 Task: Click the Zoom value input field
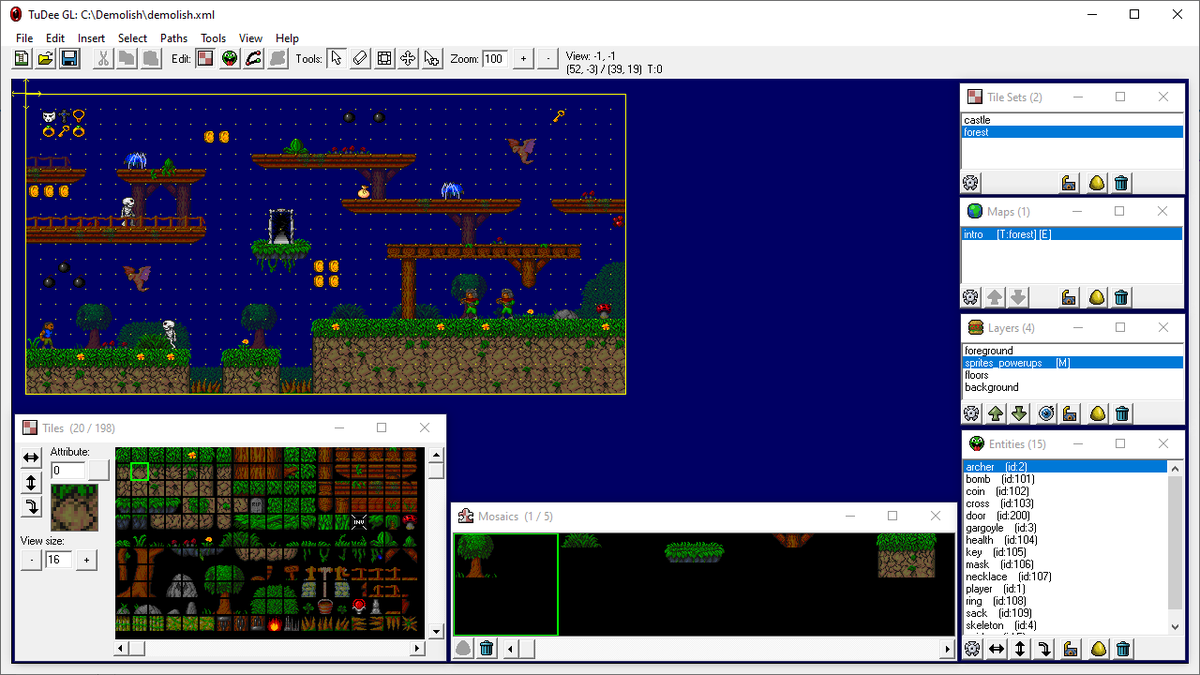click(494, 59)
